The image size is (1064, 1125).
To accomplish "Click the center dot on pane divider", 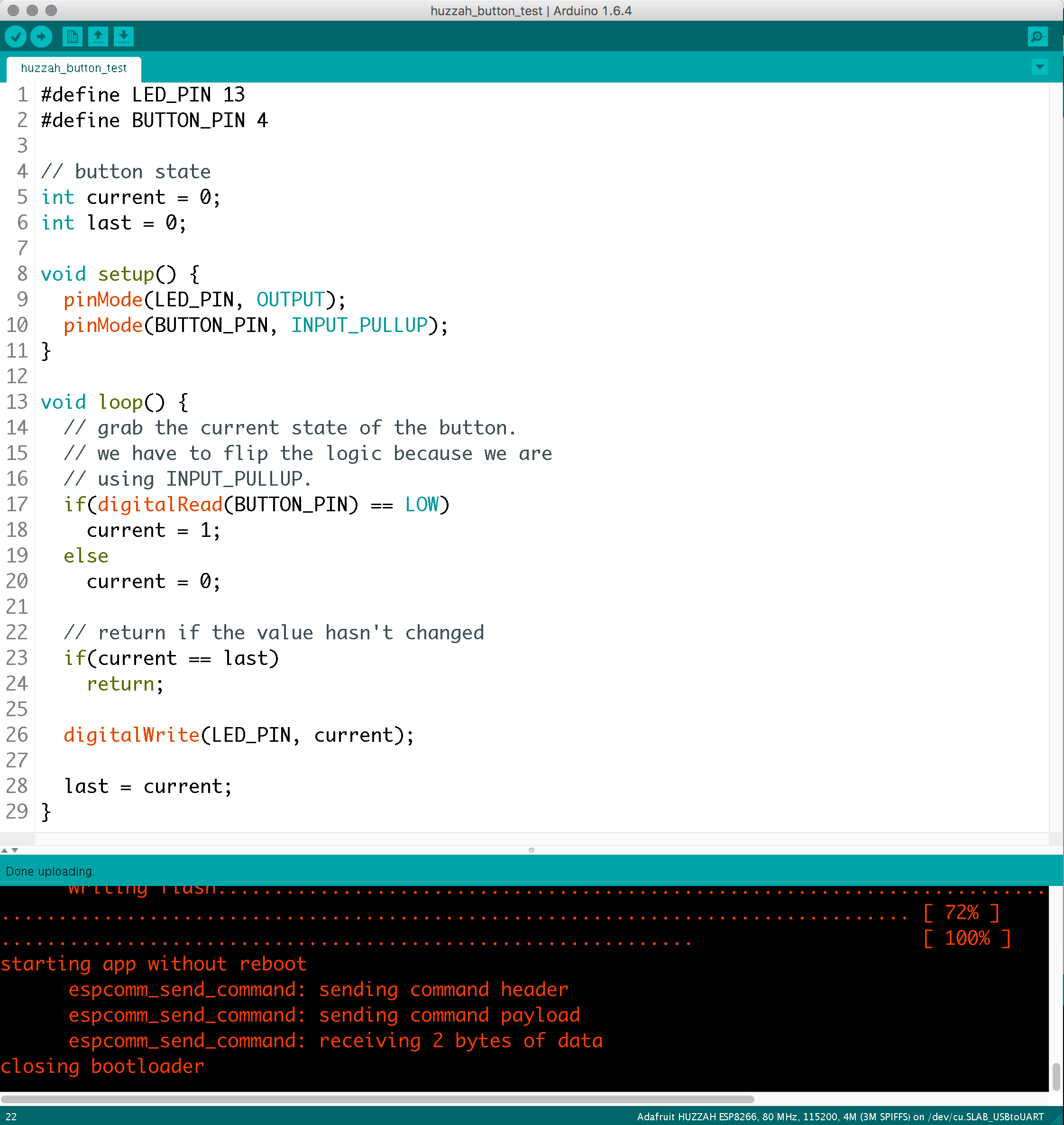I will tap(531, 850).
